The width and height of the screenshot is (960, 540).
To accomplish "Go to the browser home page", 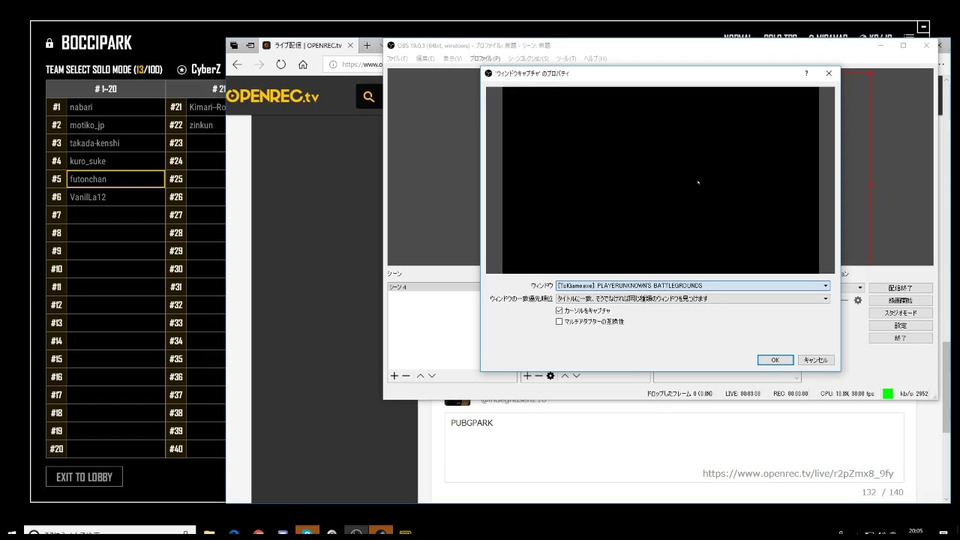I will click(x=303, y=64).
